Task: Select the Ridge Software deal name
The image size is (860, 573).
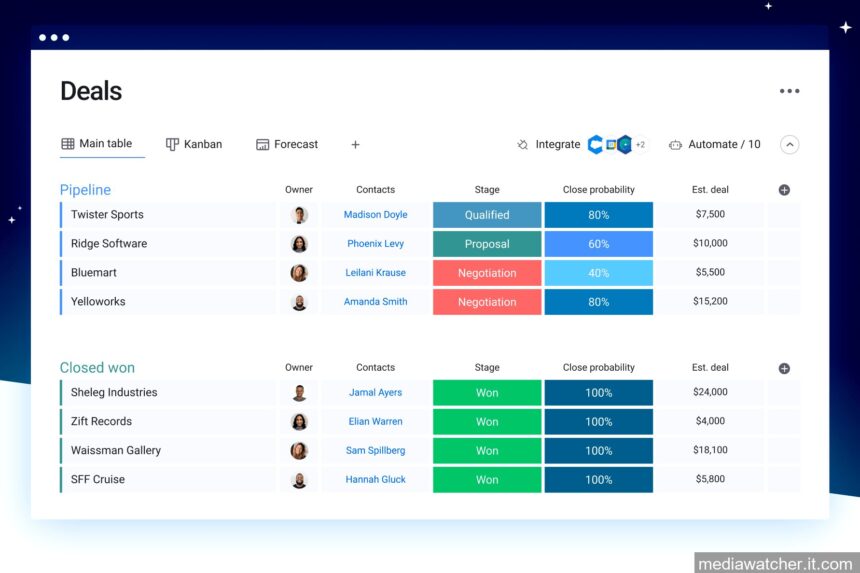Action: (109, 243)
